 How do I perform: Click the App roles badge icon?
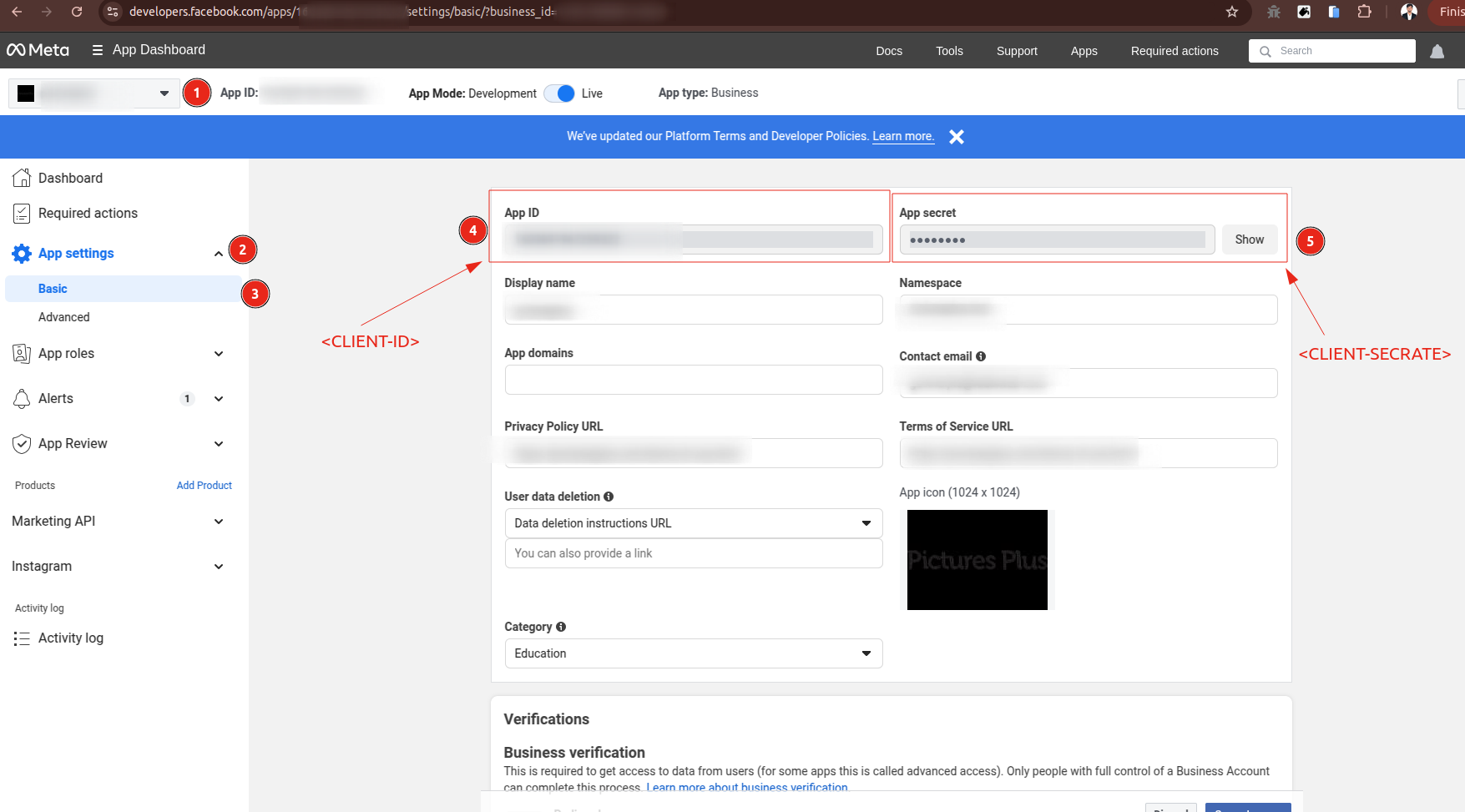(x=22, y=354)
